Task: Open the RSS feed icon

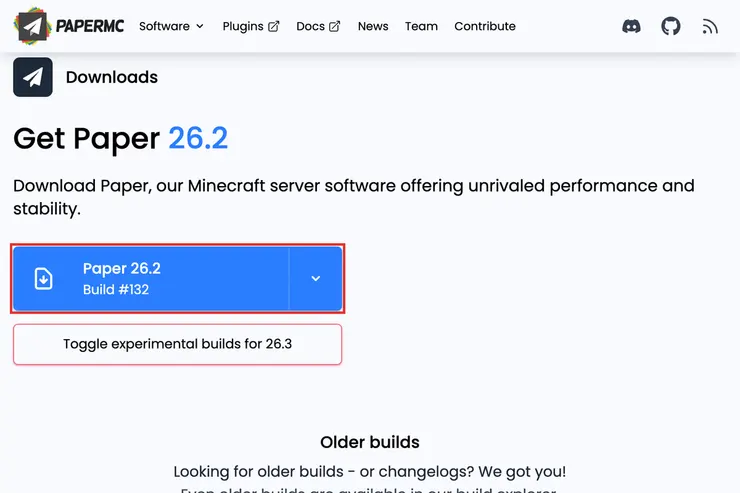Action: (x=709, y=26)
